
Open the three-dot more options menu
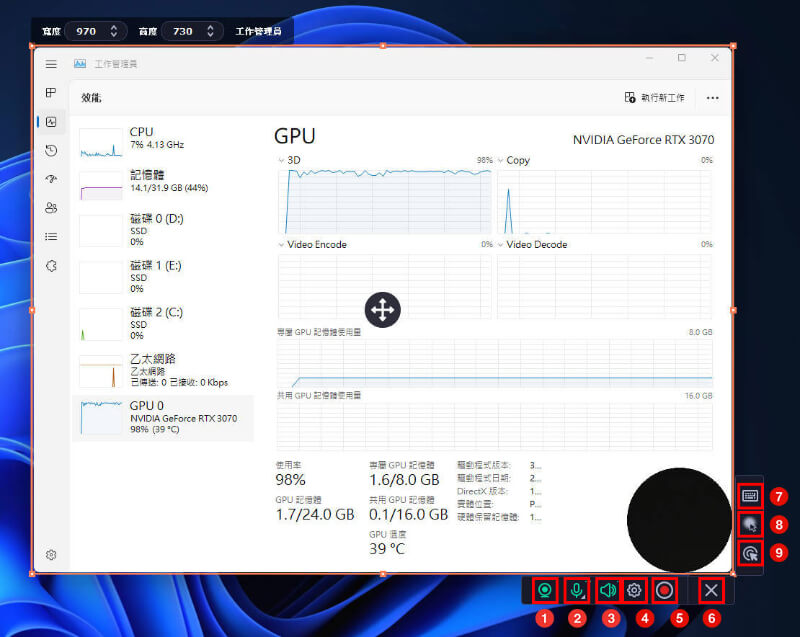(713, 98)
